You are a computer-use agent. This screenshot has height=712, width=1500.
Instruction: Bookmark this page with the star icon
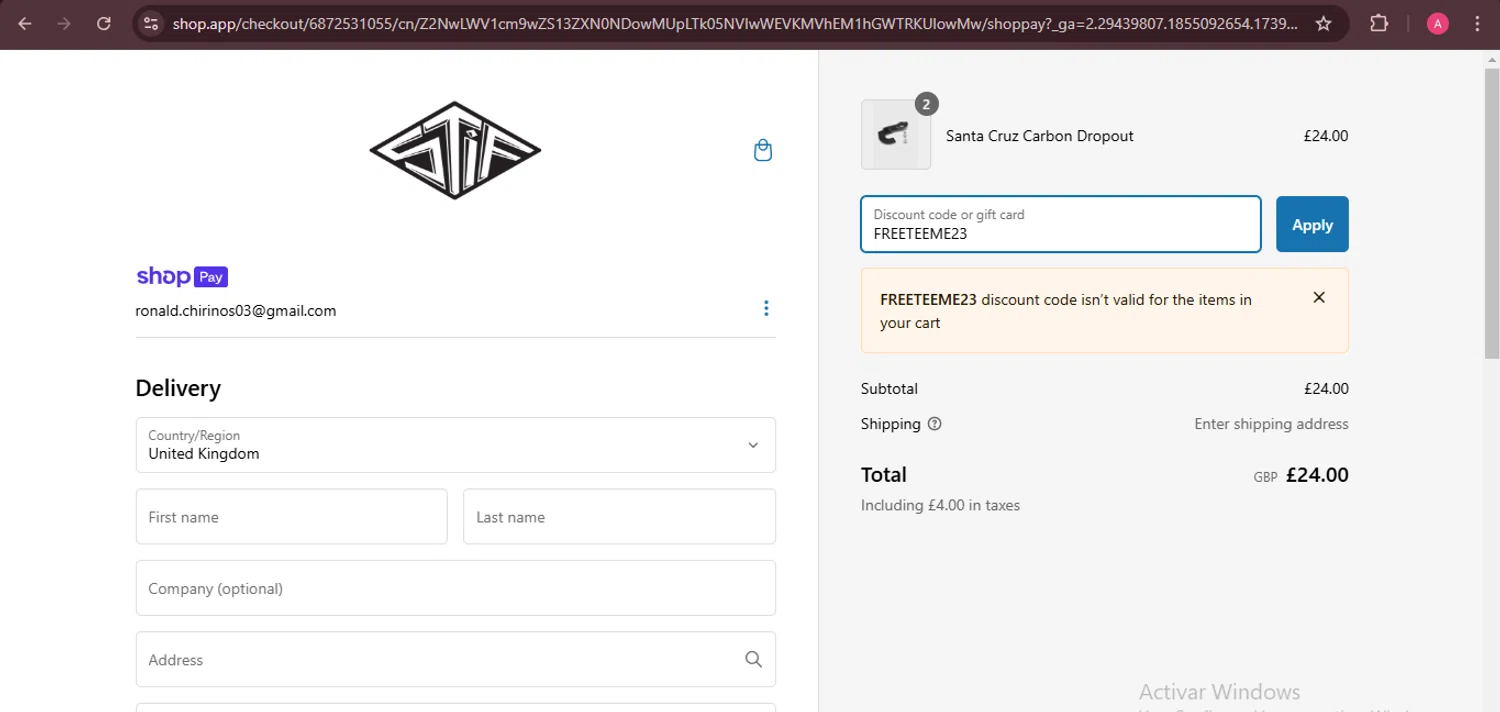(x=1323, y=23)
